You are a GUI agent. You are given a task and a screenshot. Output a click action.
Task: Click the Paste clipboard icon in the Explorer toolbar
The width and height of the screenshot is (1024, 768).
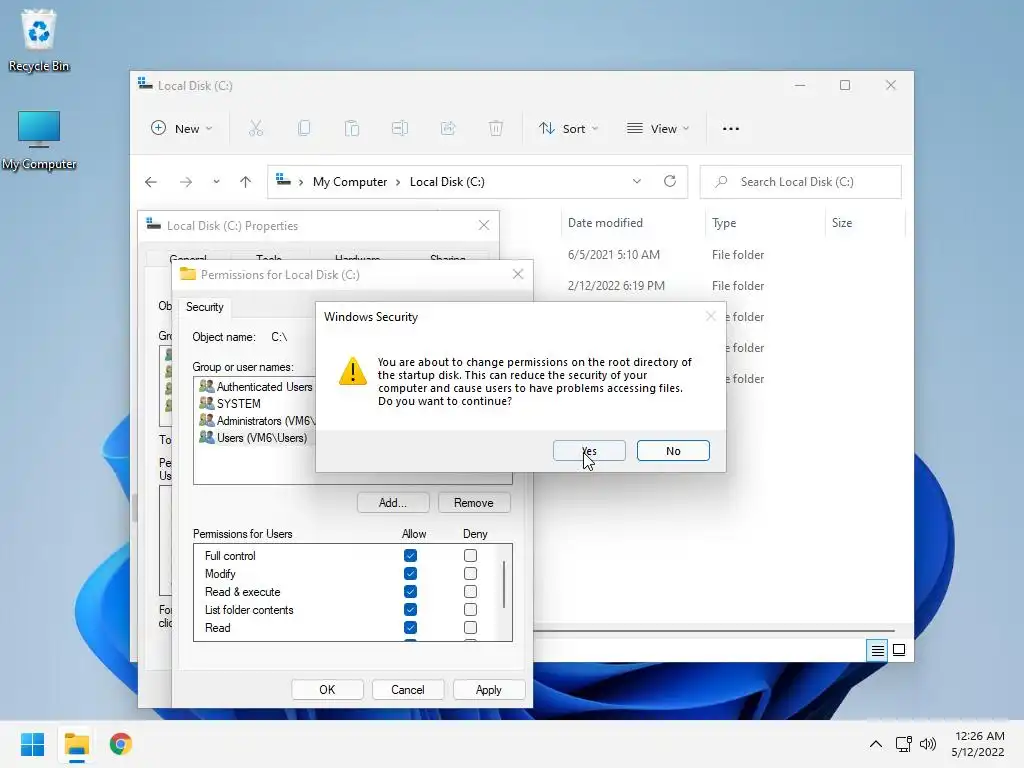(x=351, y=129)
